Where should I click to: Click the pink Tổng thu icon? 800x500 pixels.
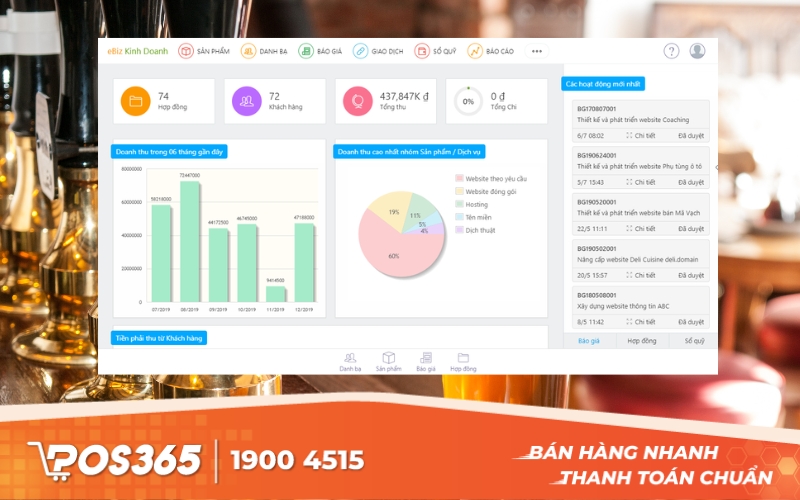pos(358,101)
